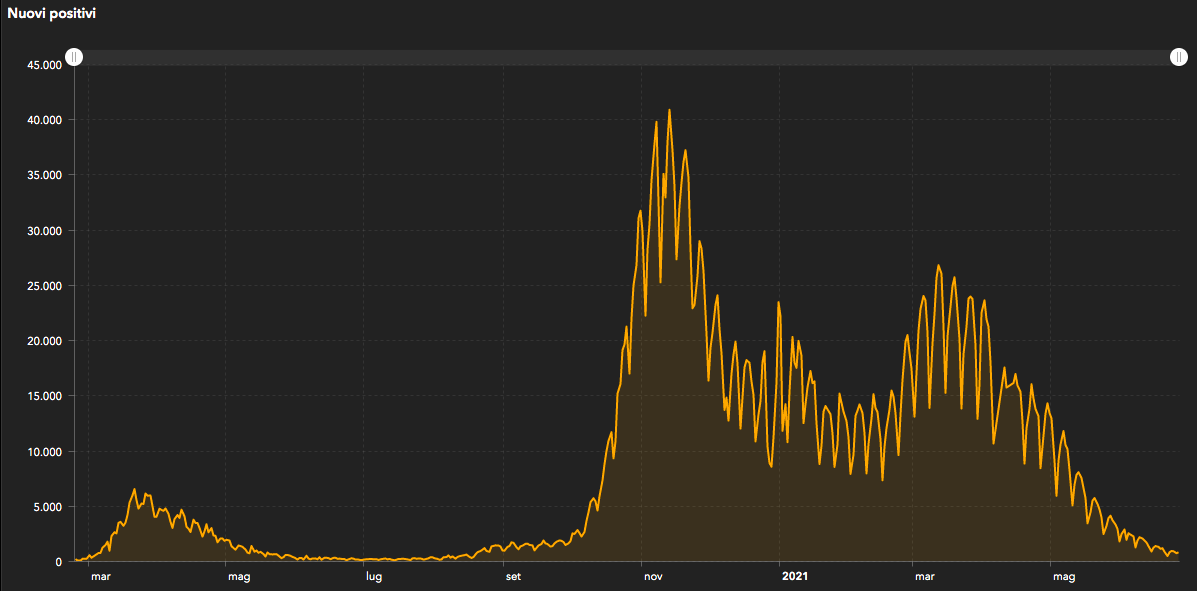The image size is (1197, 591).
Task: Click the bold '2021' year label
Action: (x=794, y=576)
